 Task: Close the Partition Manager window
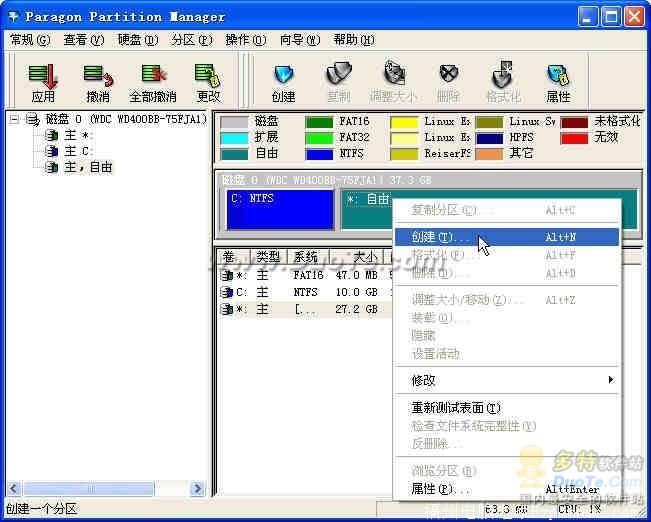point(635,17)
